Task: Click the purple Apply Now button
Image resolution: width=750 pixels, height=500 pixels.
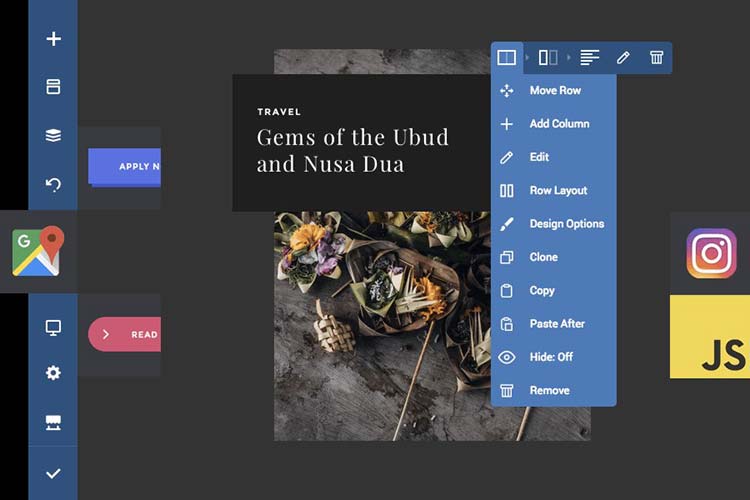Action: tap(125, 167)
